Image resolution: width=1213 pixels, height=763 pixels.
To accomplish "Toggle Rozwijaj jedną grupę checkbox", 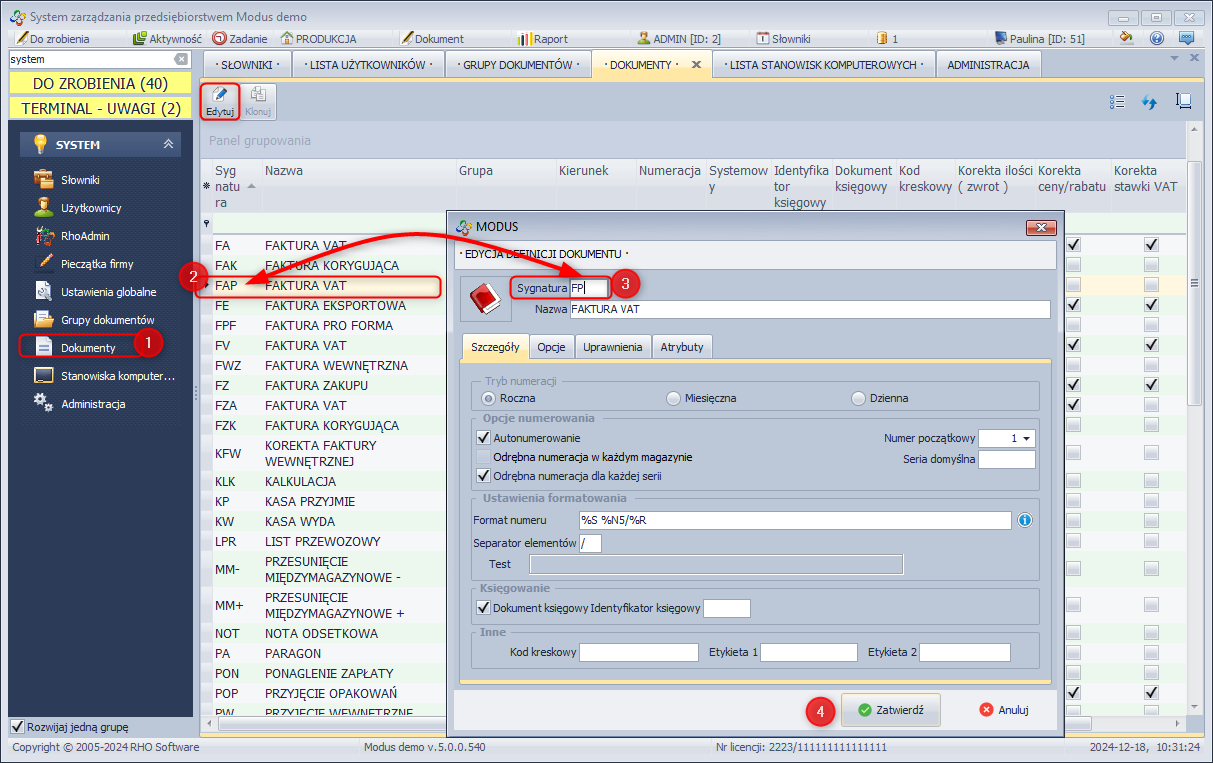I will (x=17, y=727).
